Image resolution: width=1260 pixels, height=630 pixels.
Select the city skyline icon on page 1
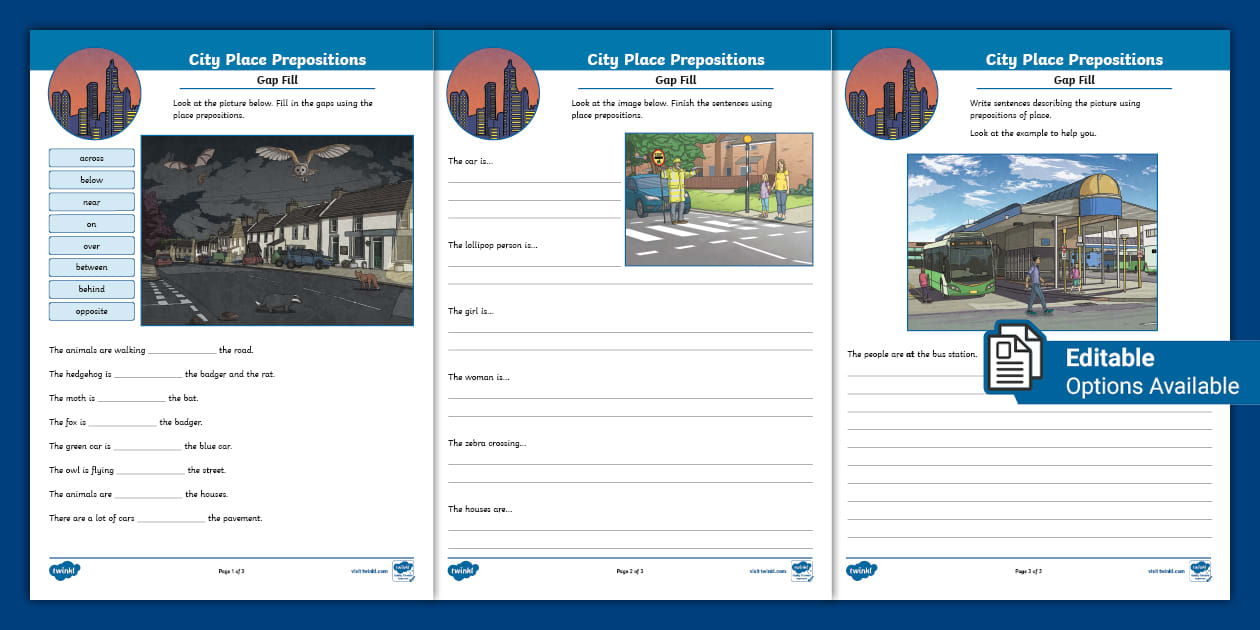(x=94, y=94)
